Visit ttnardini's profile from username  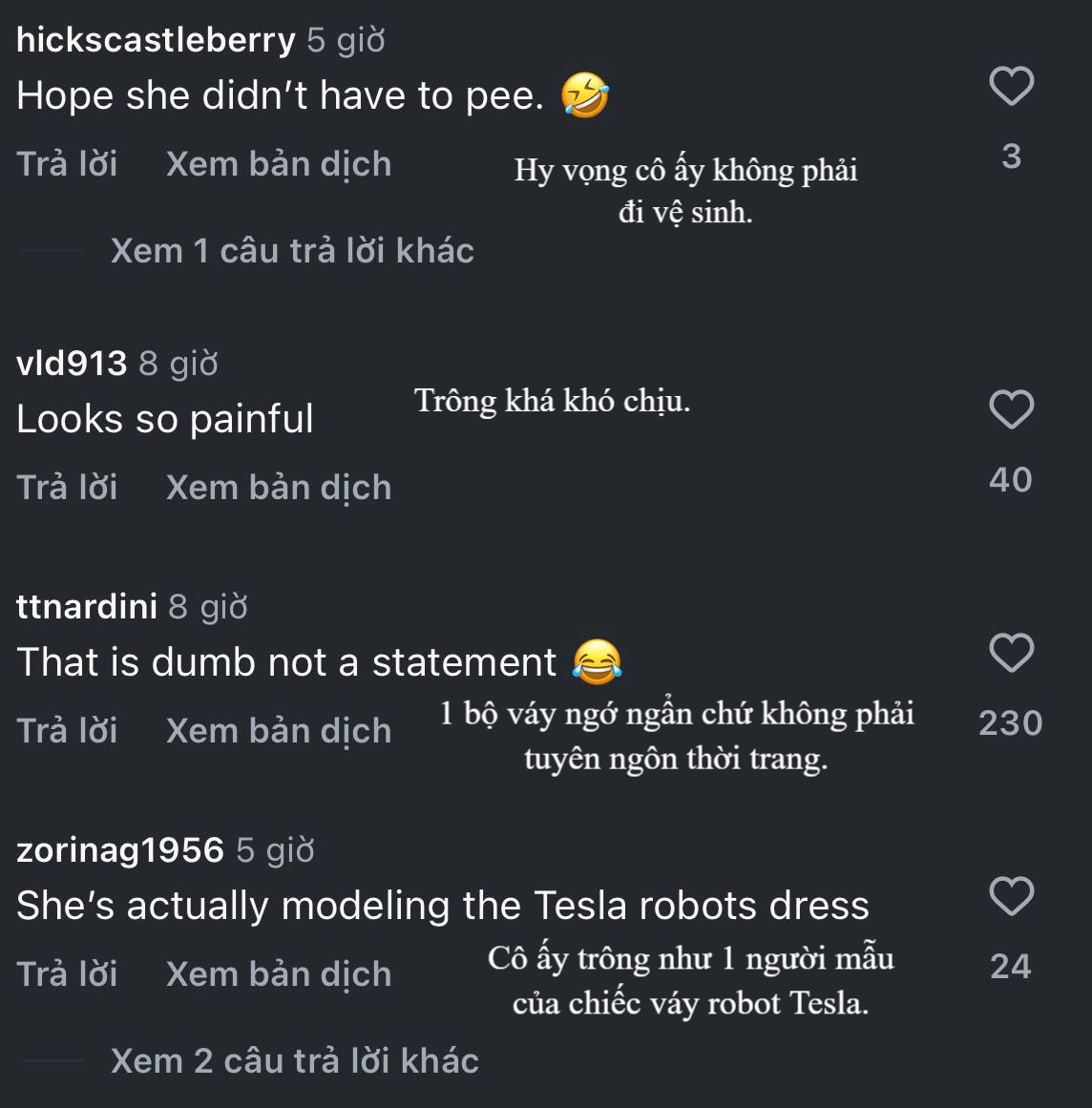[x=87, y=607]
